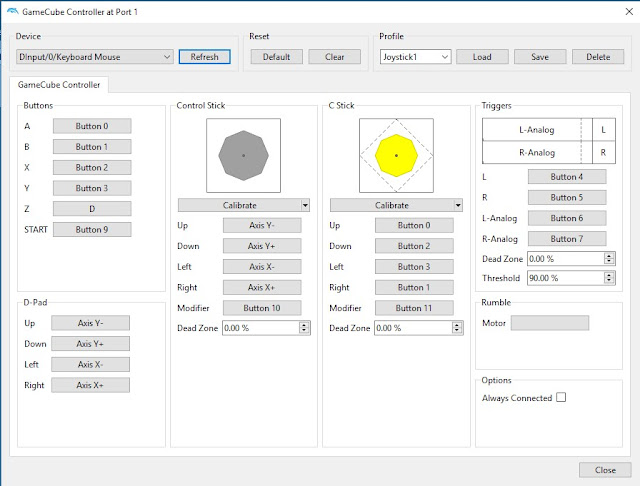Remap D-Pad Left Axis X-
Screen dimensions: 640x486
[90, 364]
